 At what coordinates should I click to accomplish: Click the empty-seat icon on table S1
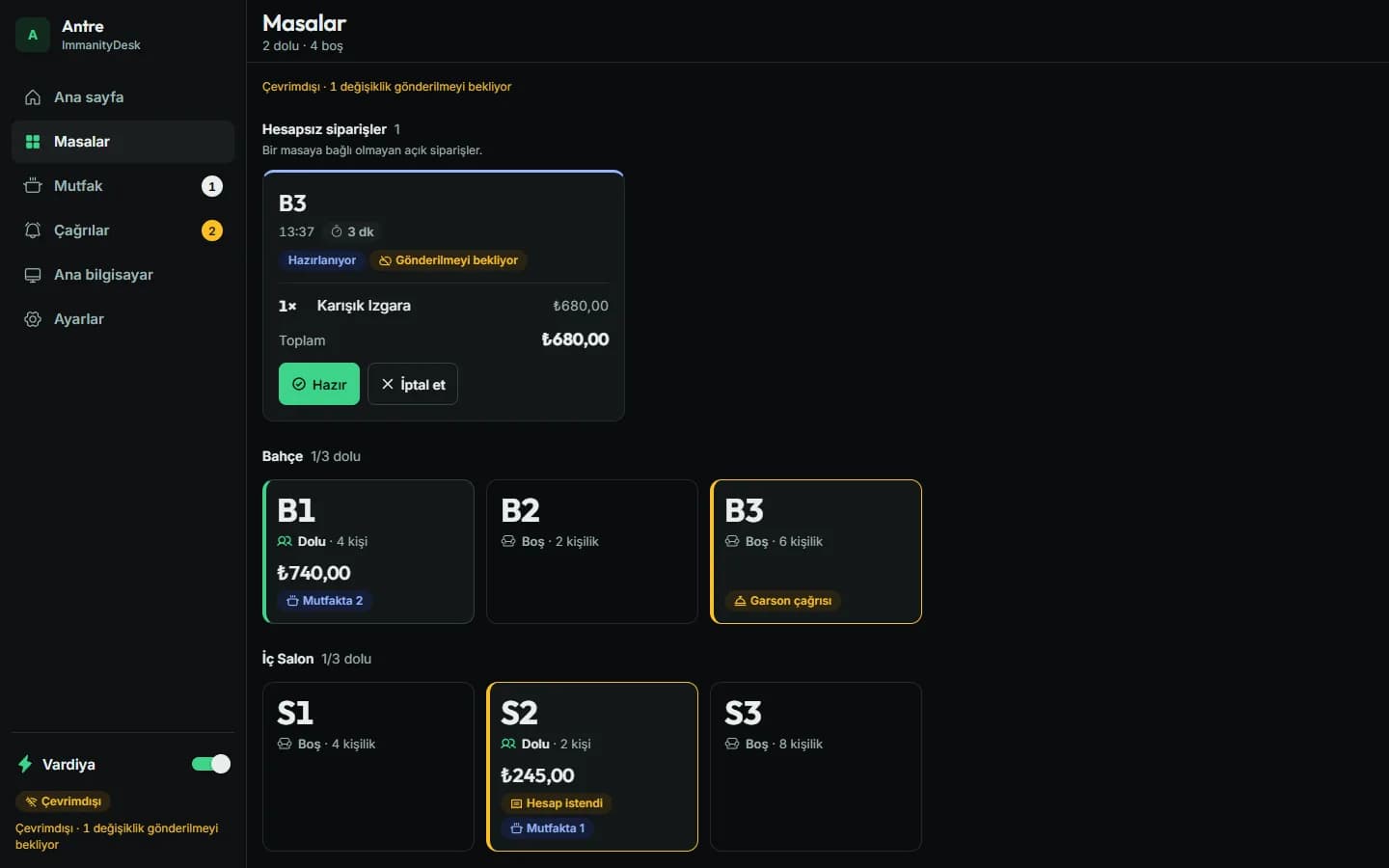point(285,744)
